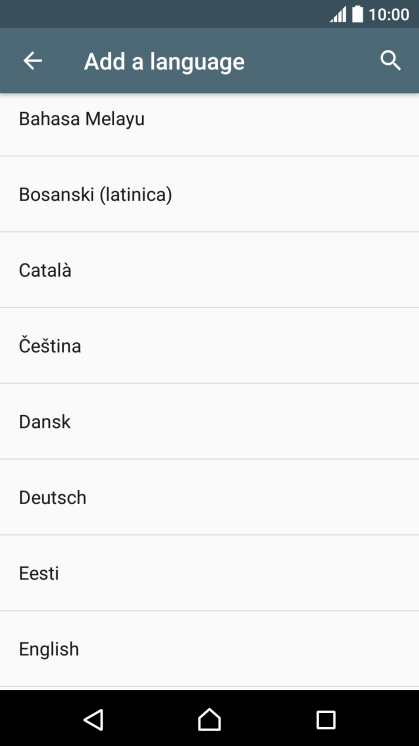Choose English from the list

209,648
